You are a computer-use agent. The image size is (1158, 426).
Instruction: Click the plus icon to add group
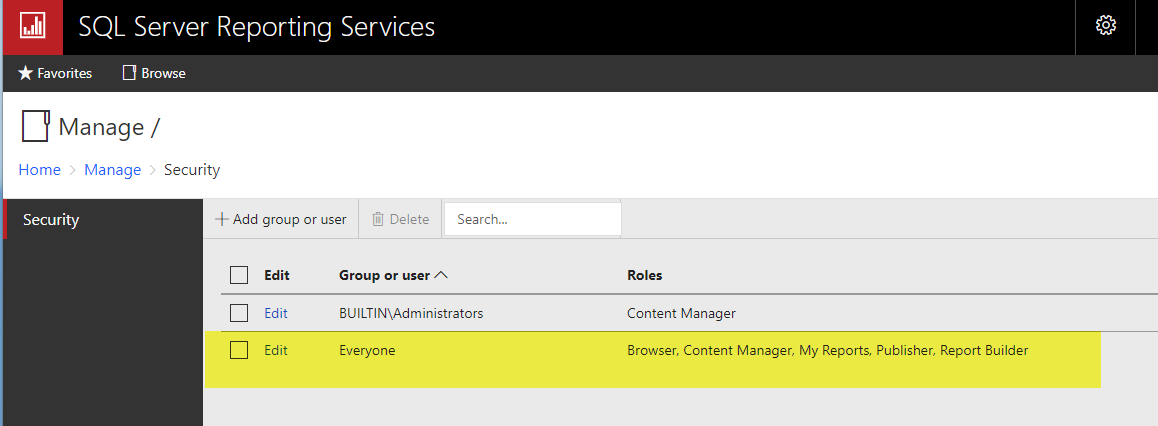[222, 219]
